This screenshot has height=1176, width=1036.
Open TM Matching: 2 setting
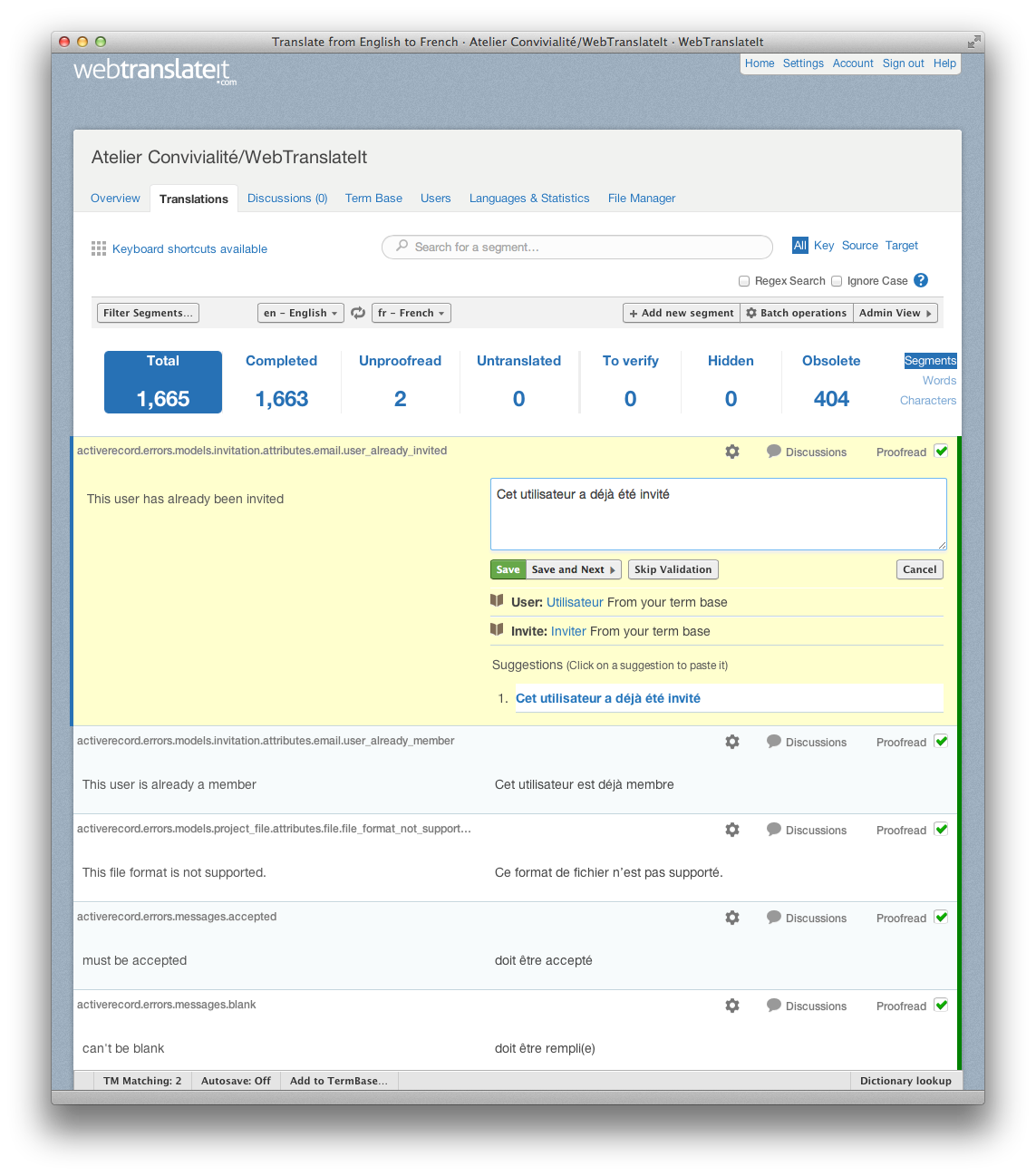tap(142, 1081)
